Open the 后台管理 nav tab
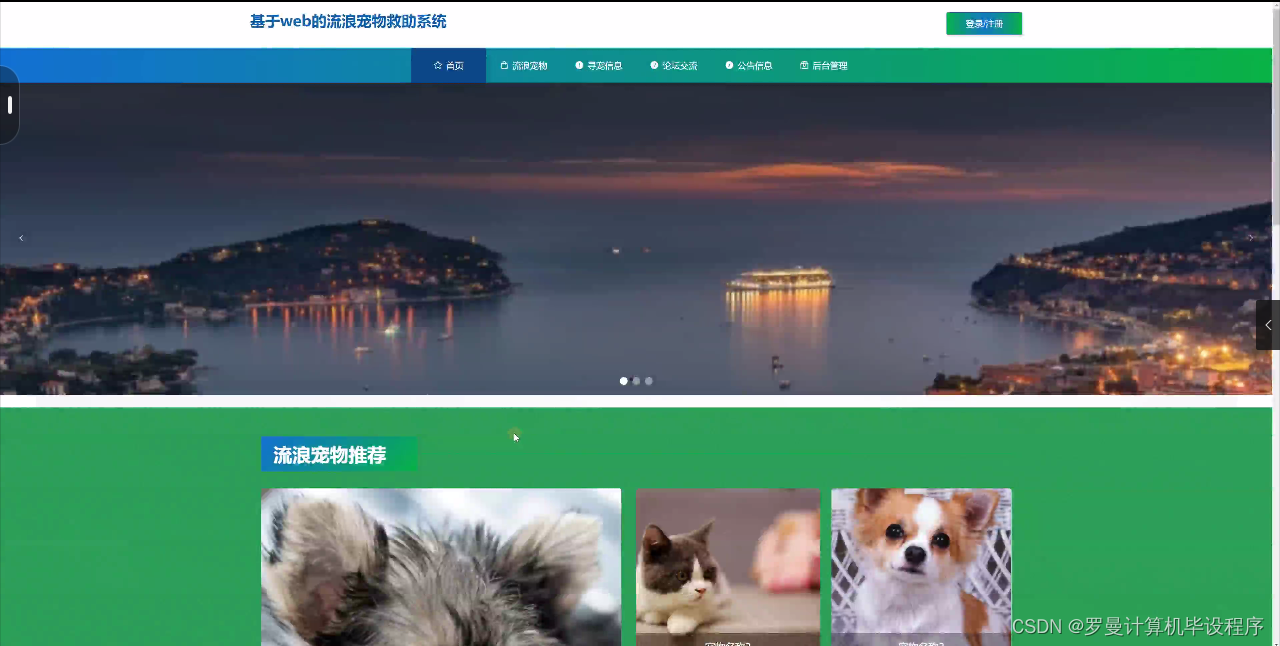 tap(823, 65)
